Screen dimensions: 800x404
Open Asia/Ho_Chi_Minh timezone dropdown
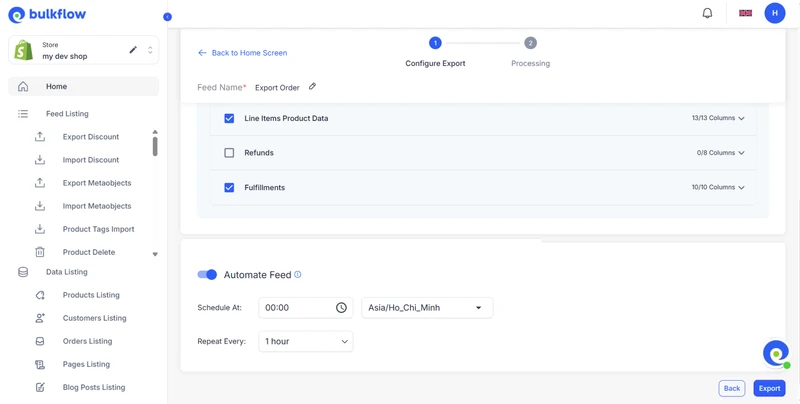[x=427, y=308]
